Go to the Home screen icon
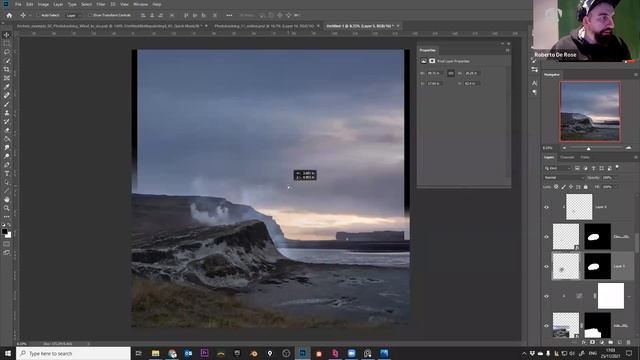Screen dimensions: 640x360 point(9,15)
